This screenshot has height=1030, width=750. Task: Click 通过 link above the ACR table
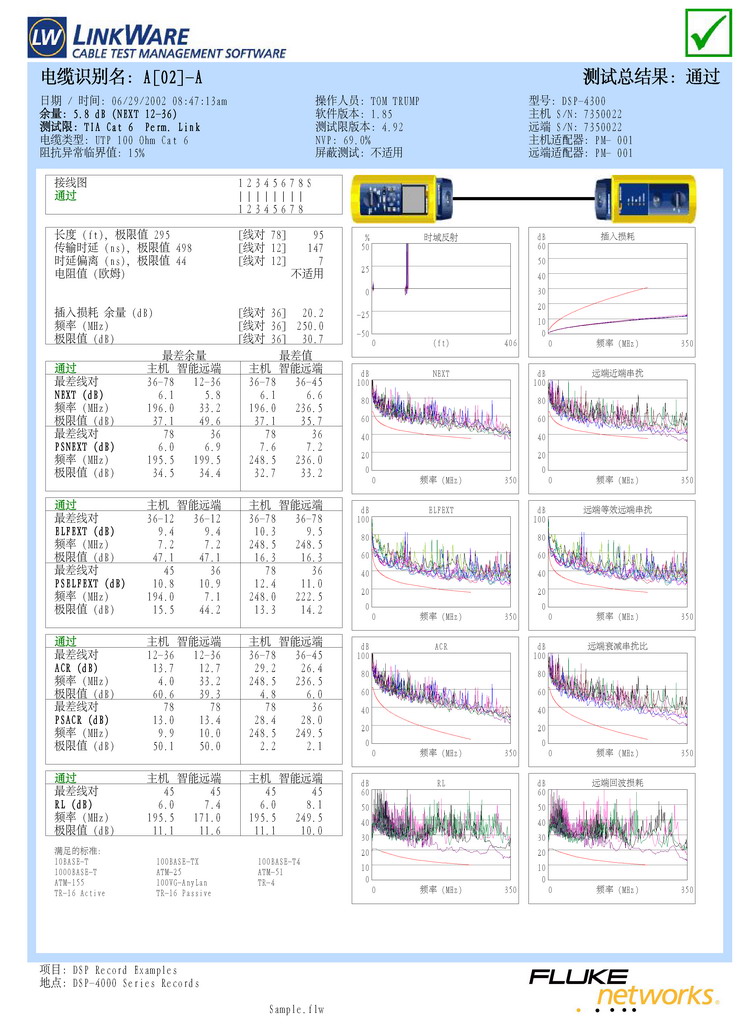(65, 641)
